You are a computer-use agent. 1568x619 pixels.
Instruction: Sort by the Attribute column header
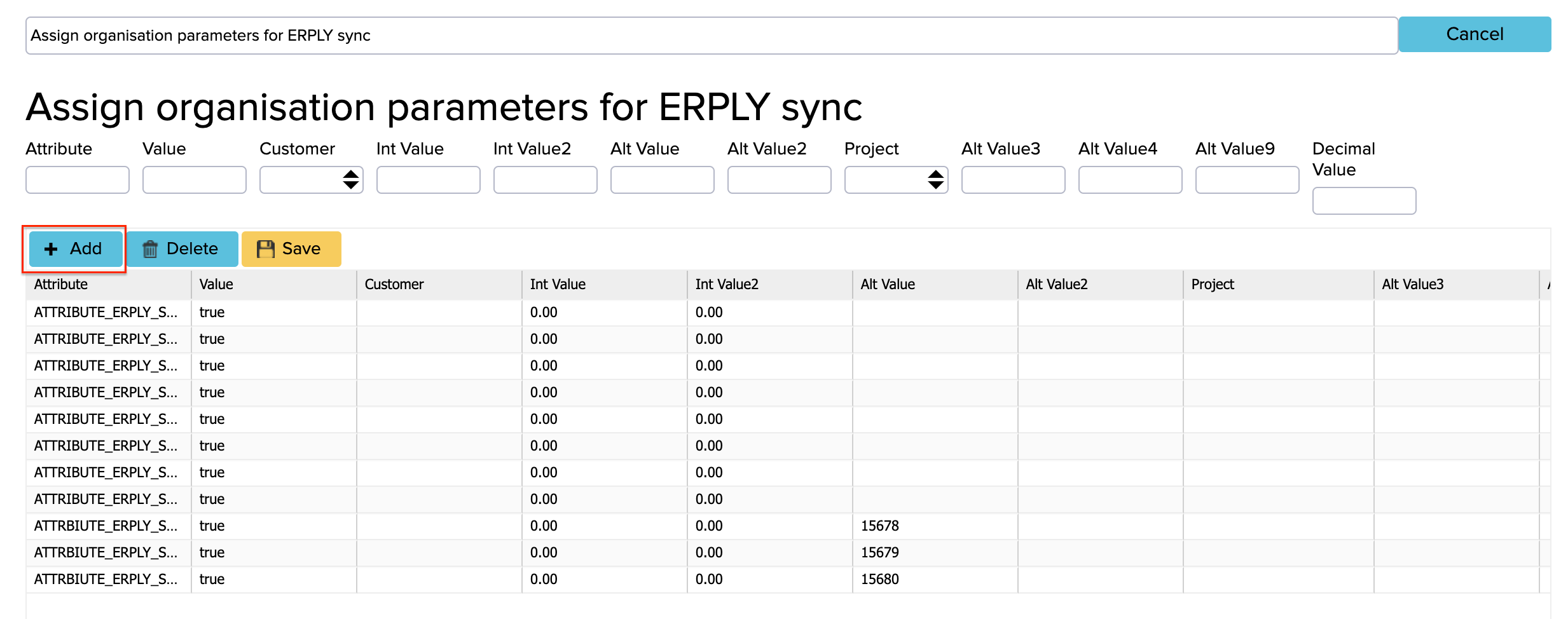[61, 285]
